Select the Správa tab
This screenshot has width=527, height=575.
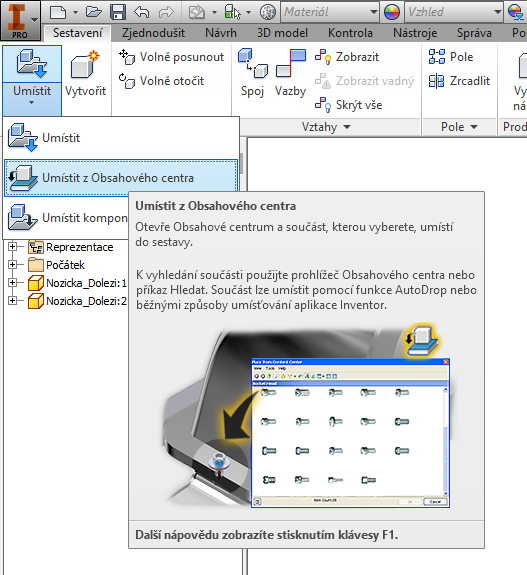pyautogui.click(x=474, y=33)
